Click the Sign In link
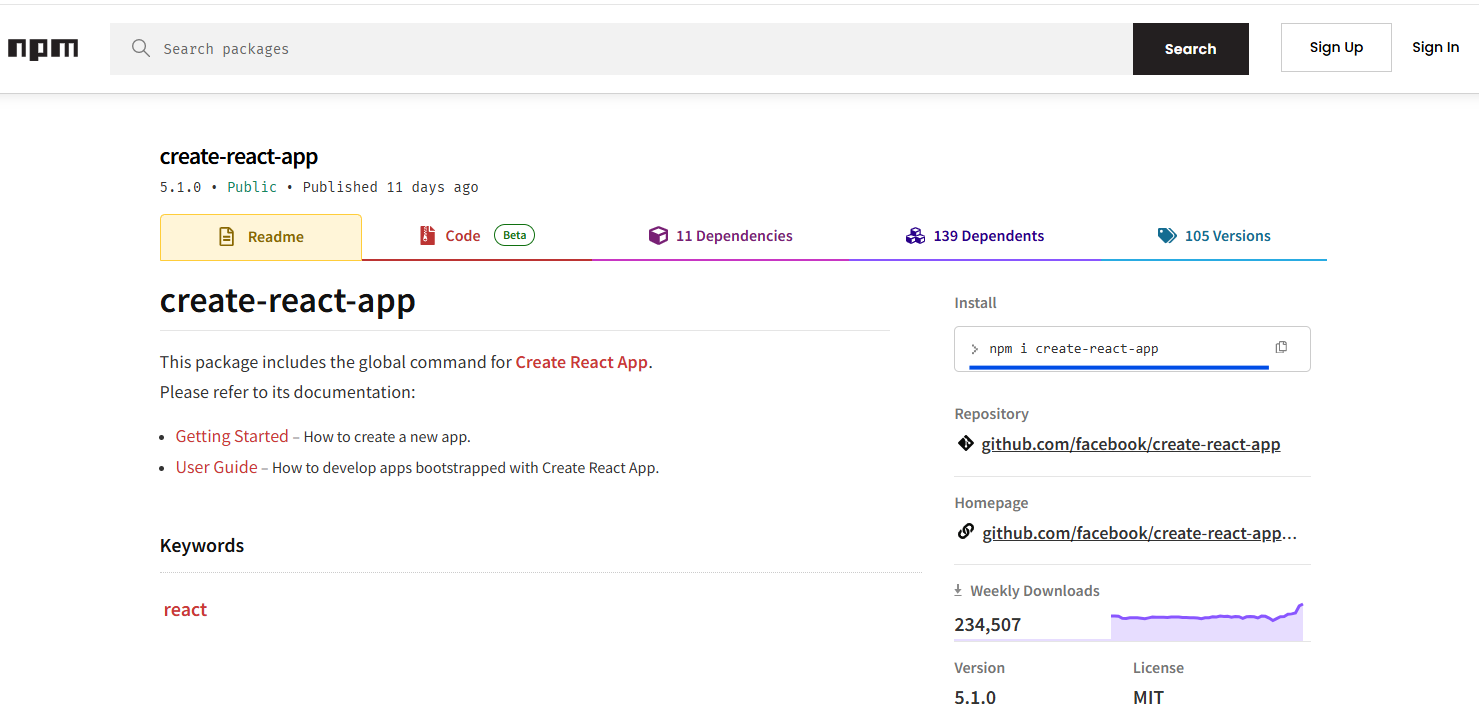1479x704 pixels. point(1435,47)
